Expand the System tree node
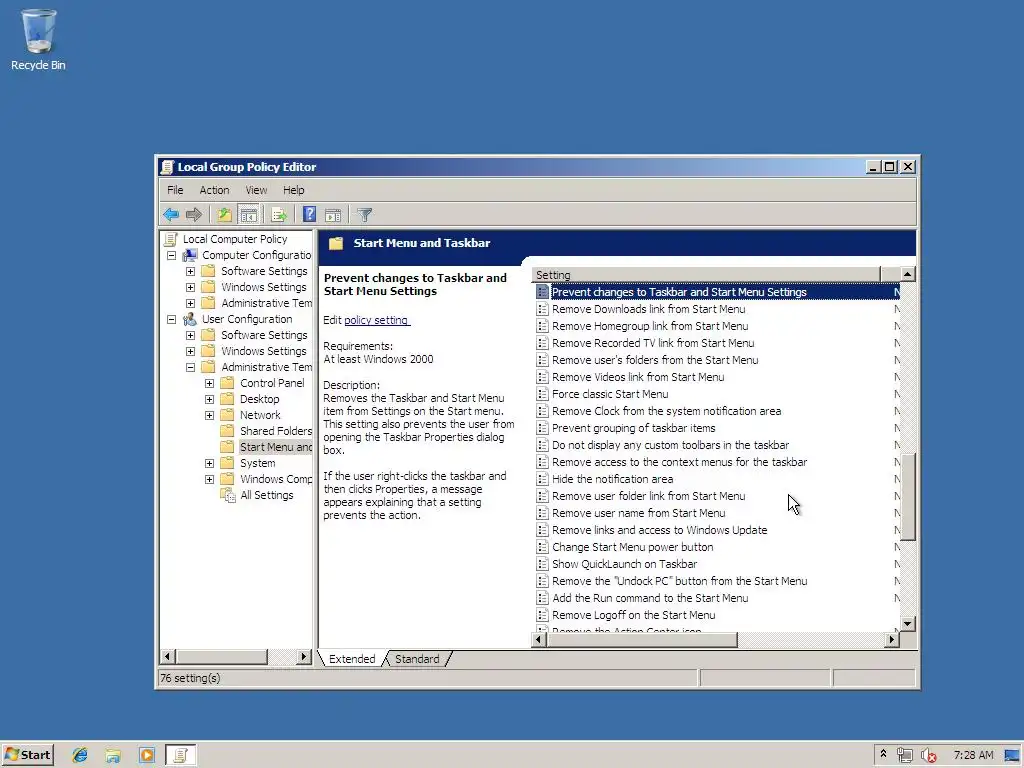This screenshot has height=768, width=1024. click(209, 463)
